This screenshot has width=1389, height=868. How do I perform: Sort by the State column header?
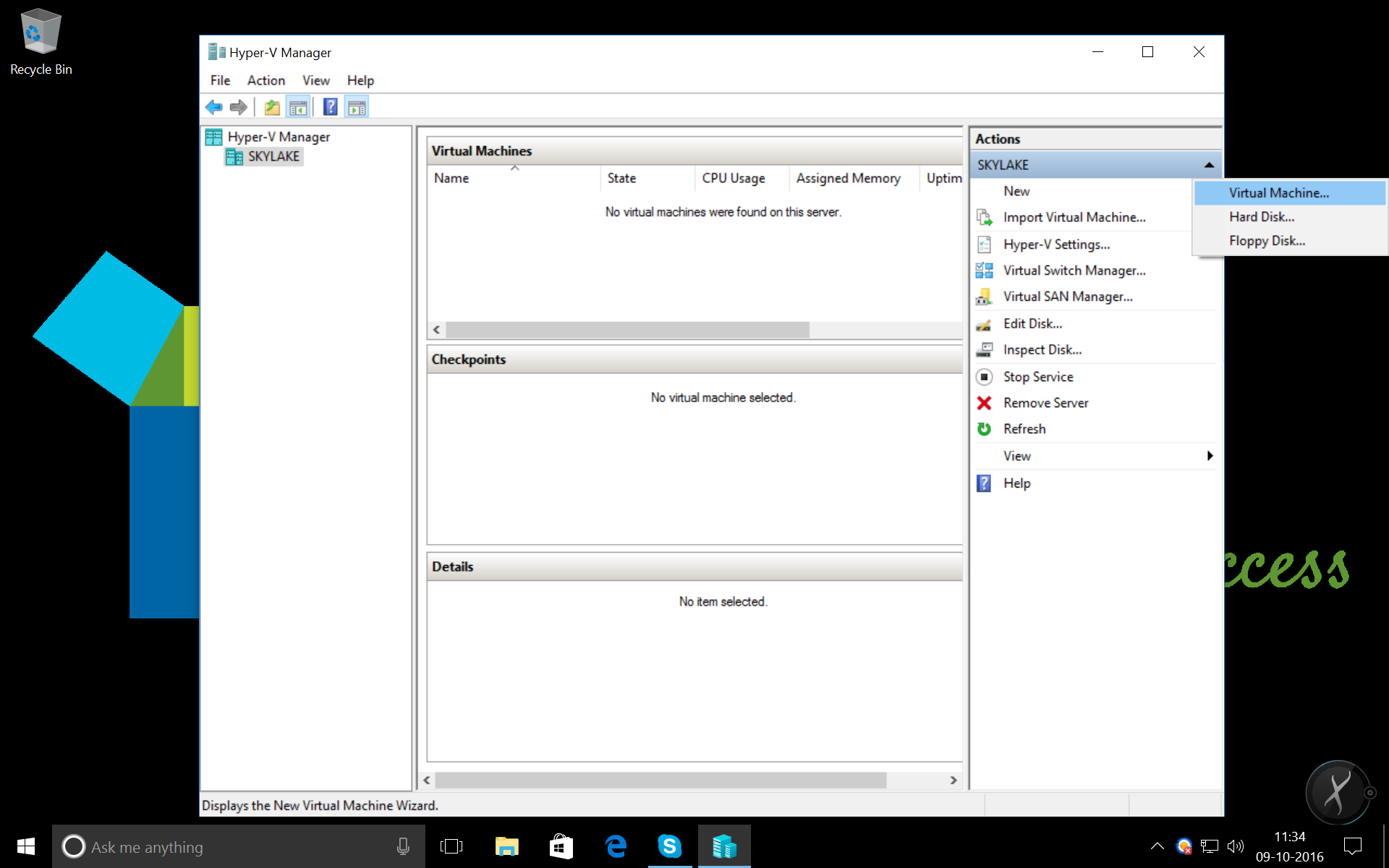pyautogui.click(x=647, y=178)
